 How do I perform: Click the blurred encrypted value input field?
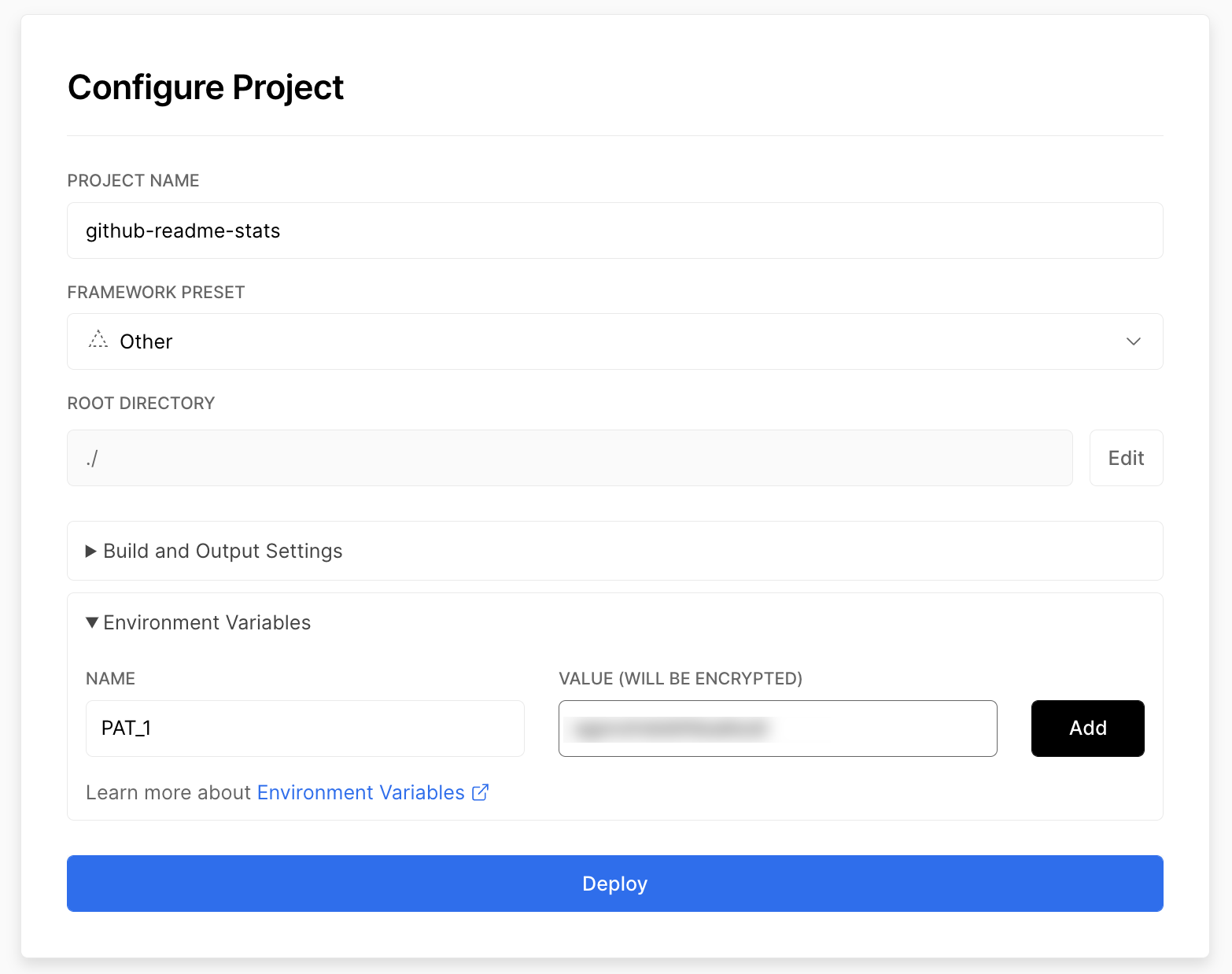778,729
